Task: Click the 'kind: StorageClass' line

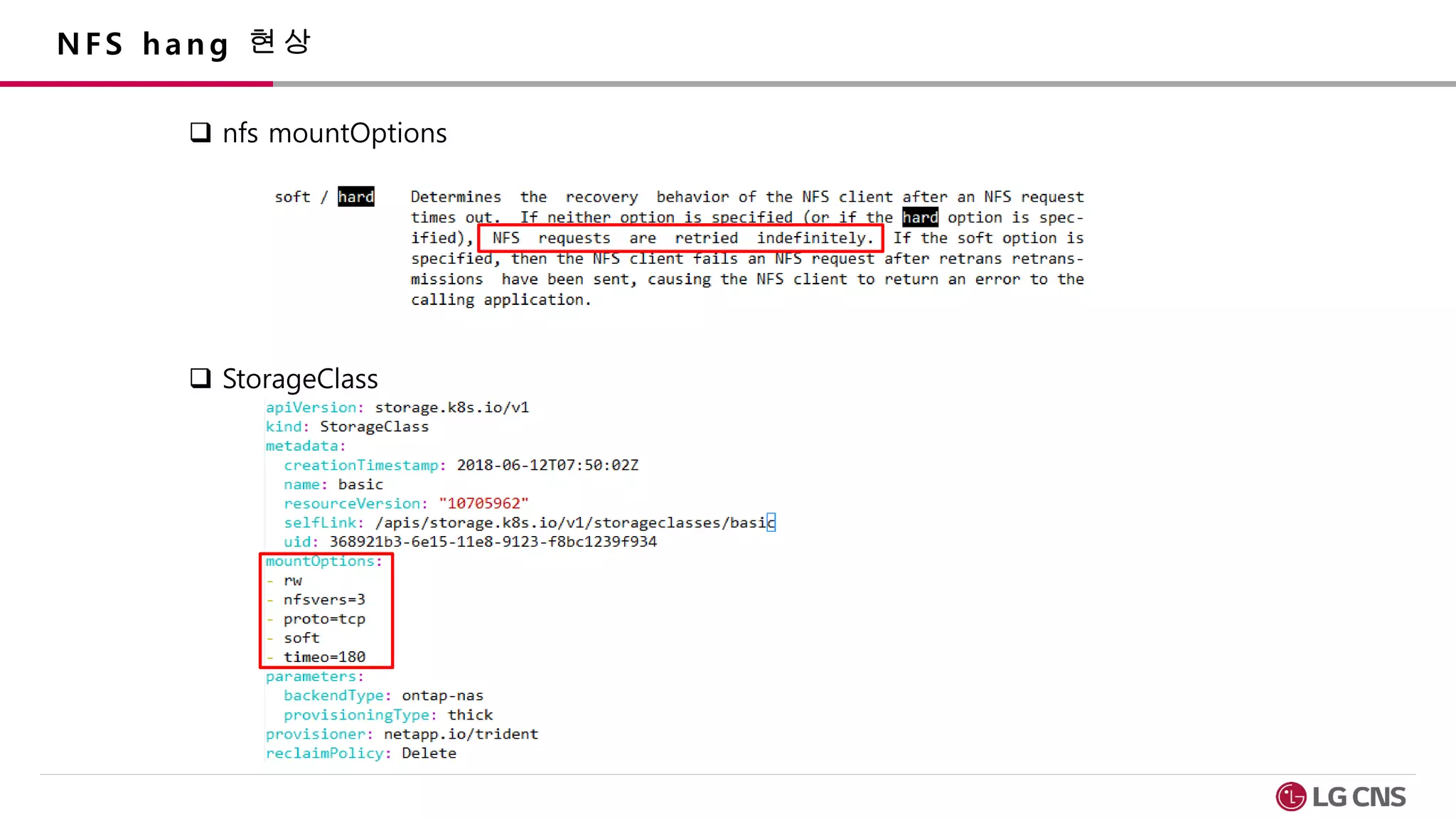Action: (347, 427)
